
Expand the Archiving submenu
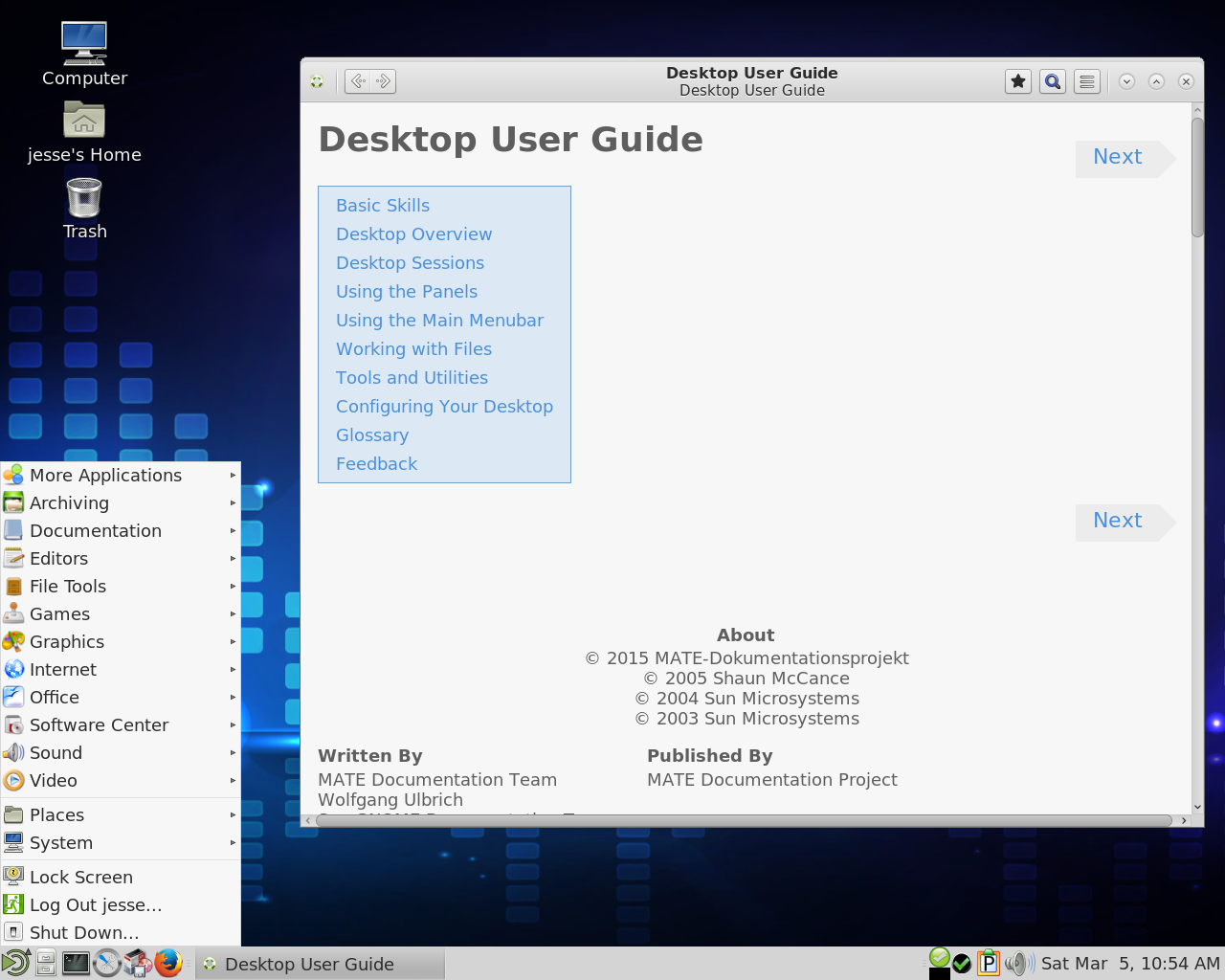(x=121, y=502)
